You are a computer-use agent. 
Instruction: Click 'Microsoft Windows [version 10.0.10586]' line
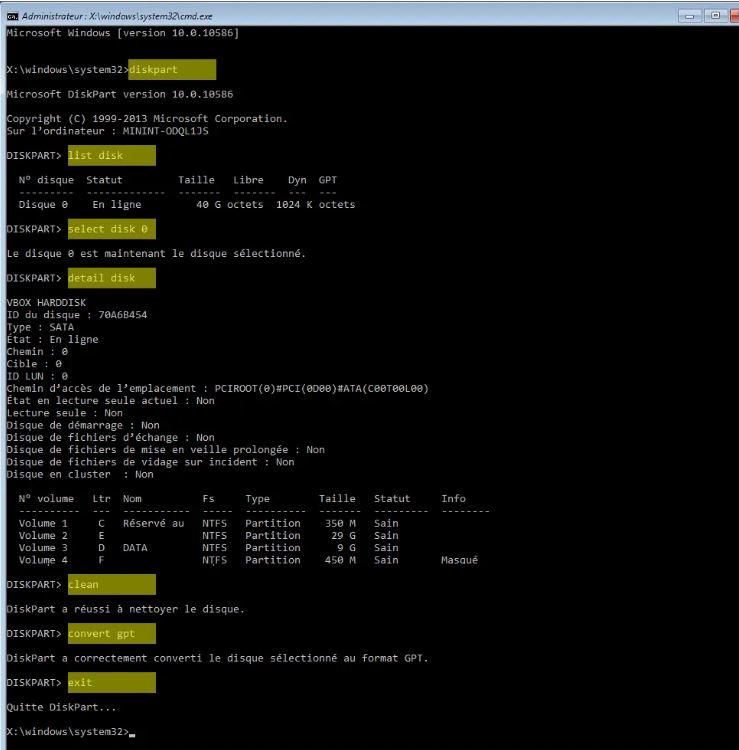point(122,33)
